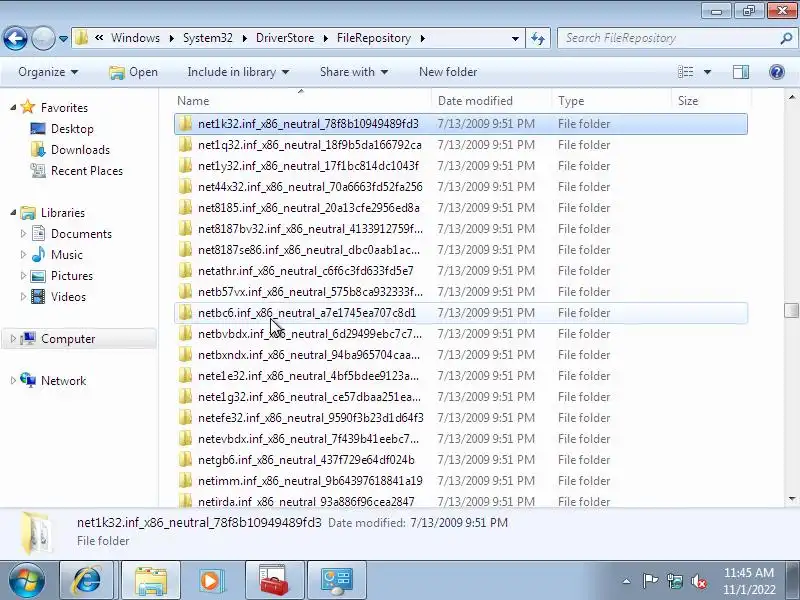The height and width of the screenshot is (600, 800).
Task: Expand the Documents library
Action: (23, 233)
